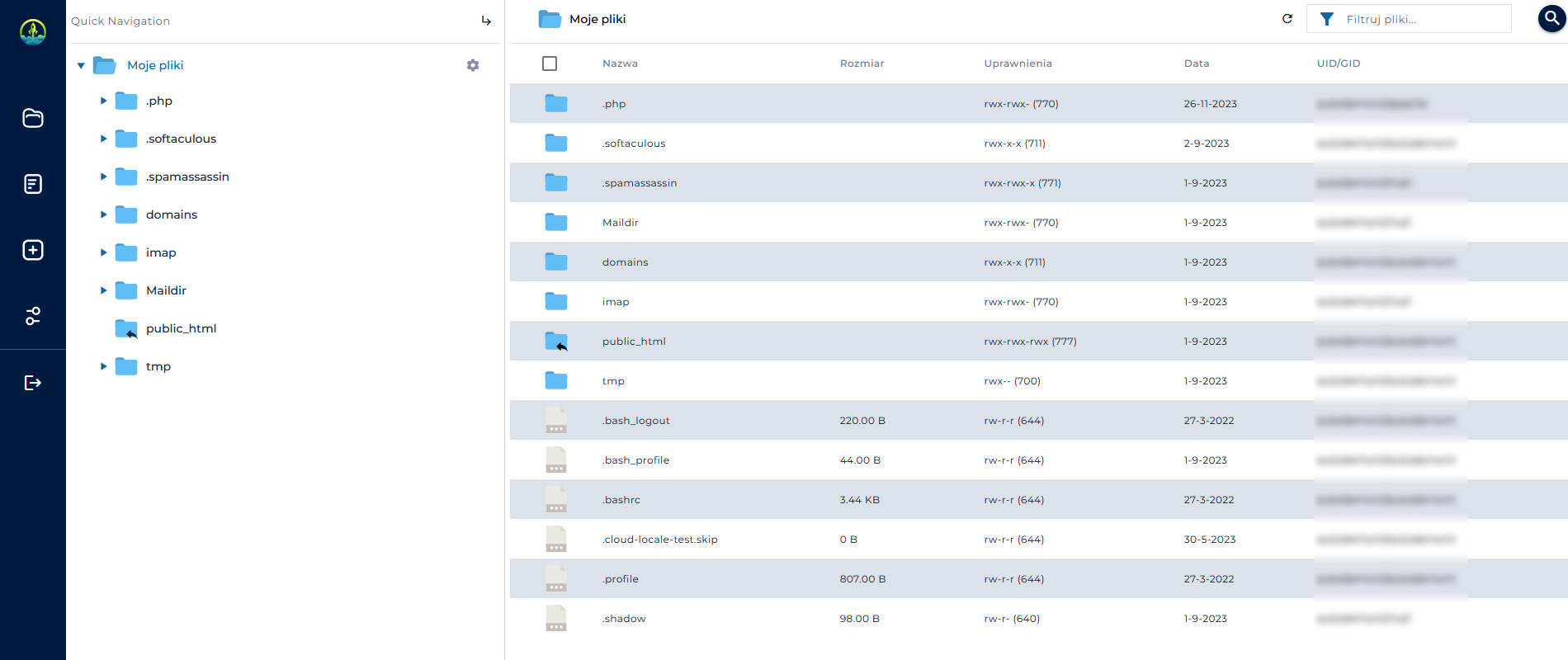Open the settings sliders sidebar icon
Screen dimensions: 1568x660
tap(33, 316)
